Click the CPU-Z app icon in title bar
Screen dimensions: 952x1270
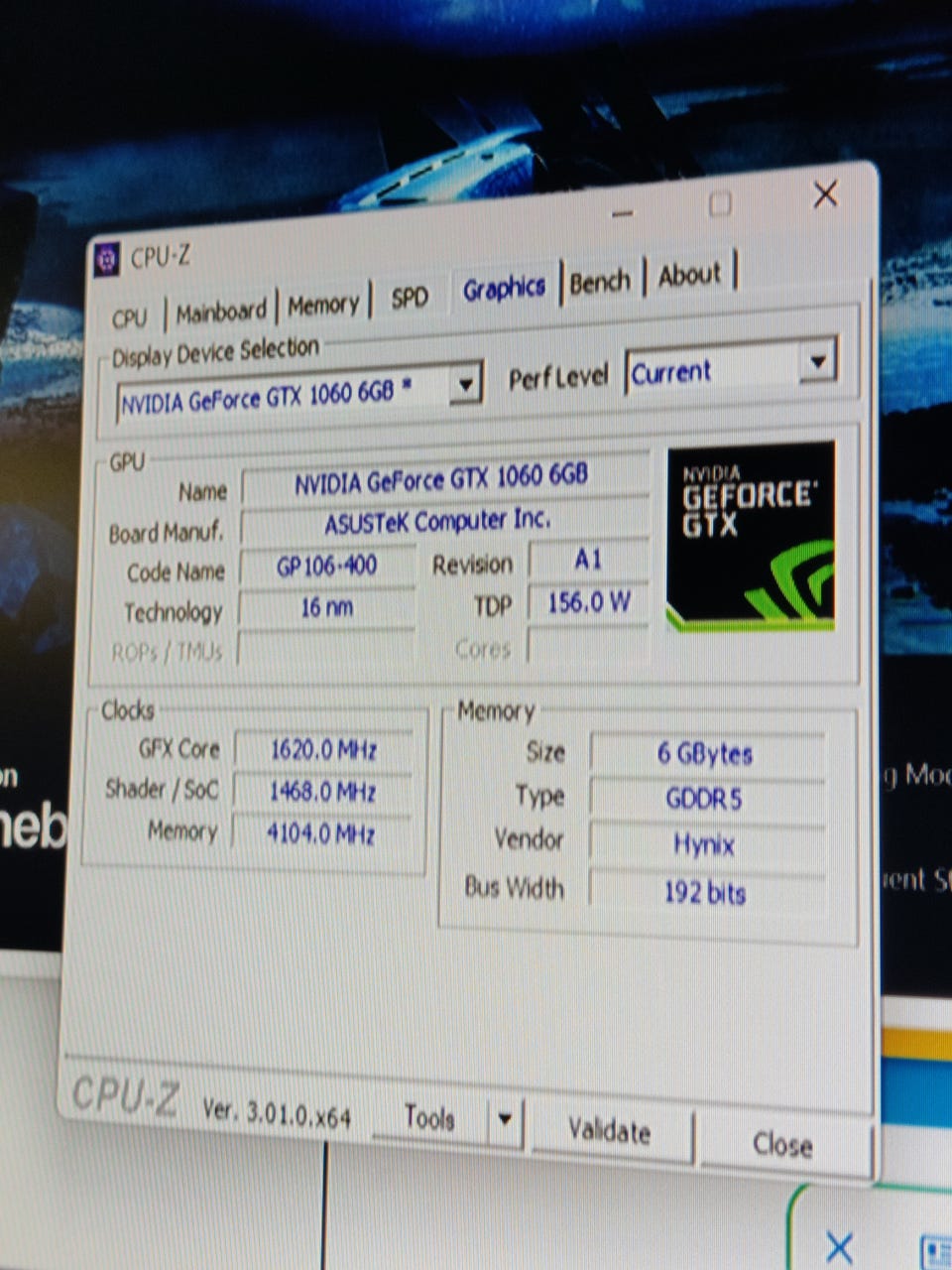click(106, 260)
